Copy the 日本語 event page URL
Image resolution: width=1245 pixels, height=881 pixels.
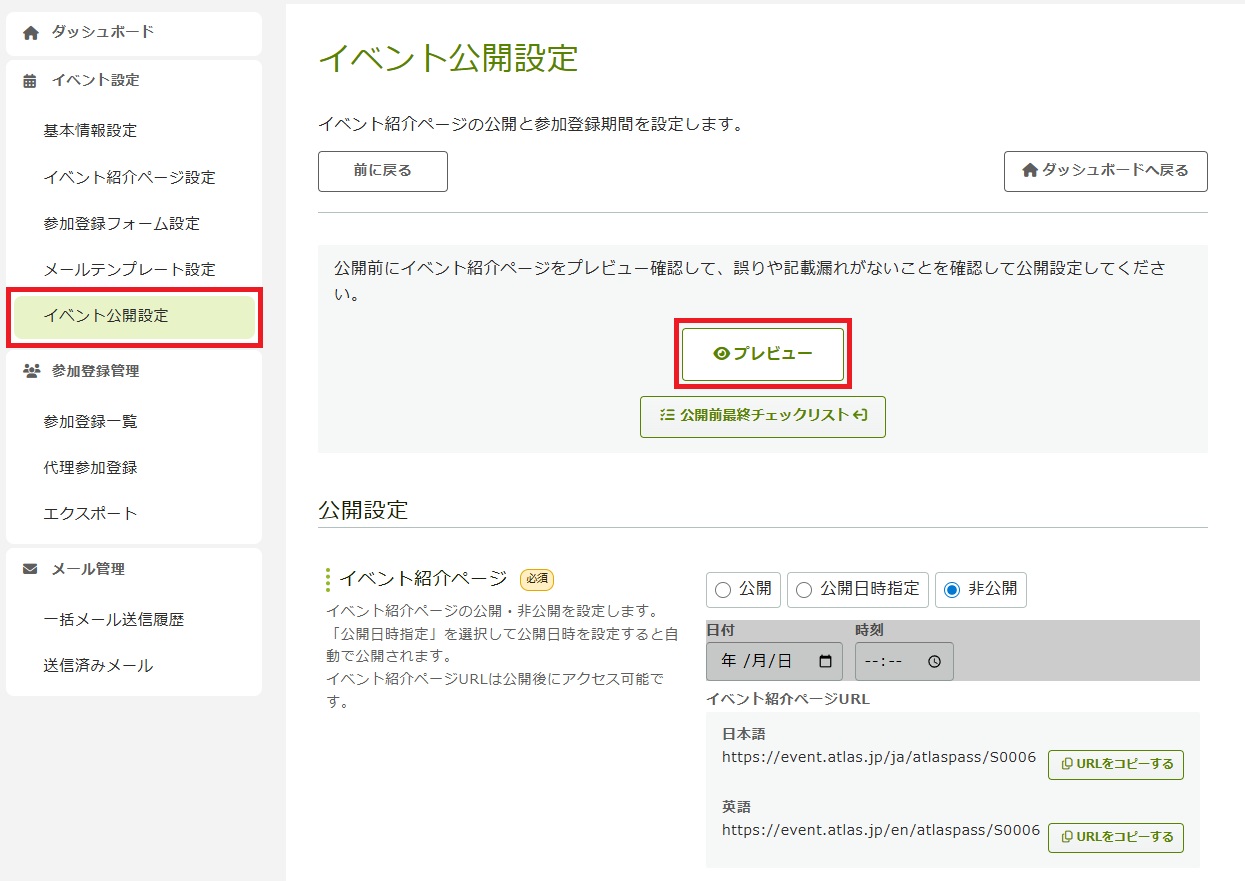1115,765
